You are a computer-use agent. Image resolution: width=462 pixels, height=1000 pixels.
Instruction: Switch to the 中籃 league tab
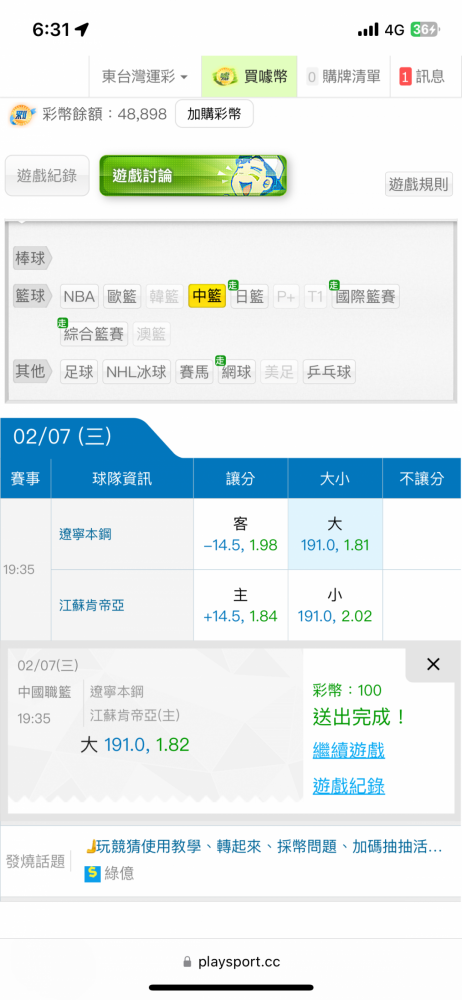(x=207, y=297)
